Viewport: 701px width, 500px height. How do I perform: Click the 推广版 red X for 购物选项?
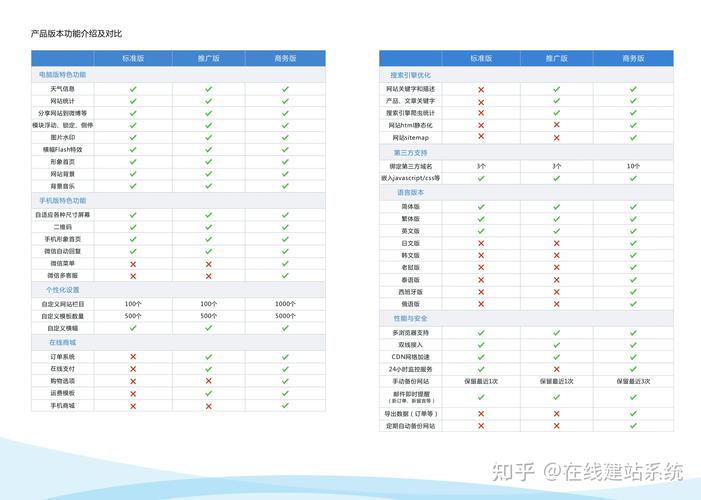click(x=208, y=381)
